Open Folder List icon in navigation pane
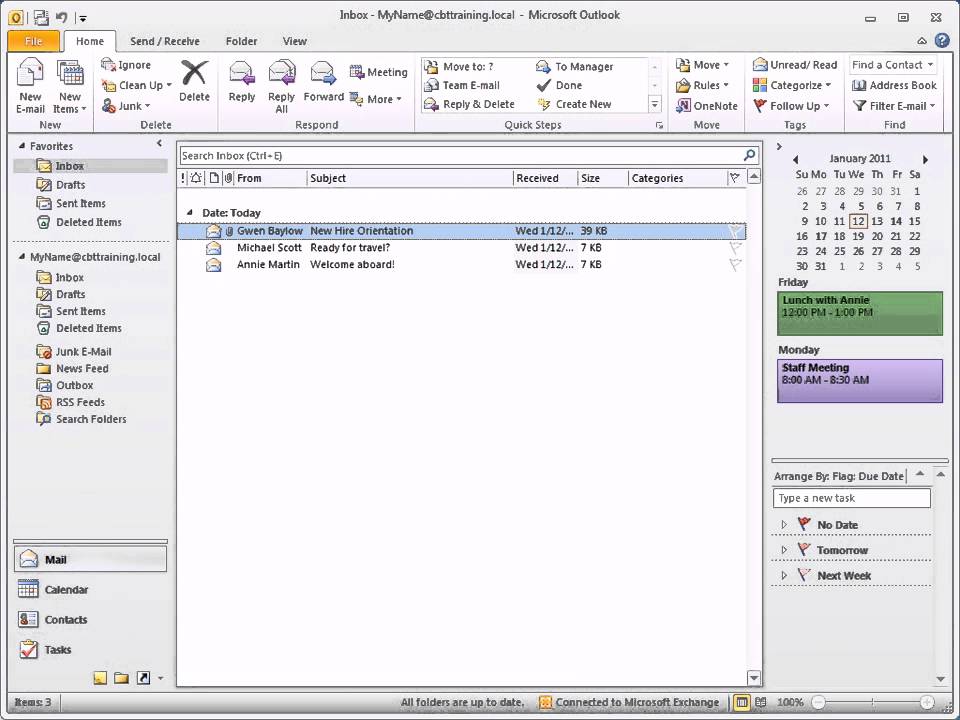 tap(121, 678)
